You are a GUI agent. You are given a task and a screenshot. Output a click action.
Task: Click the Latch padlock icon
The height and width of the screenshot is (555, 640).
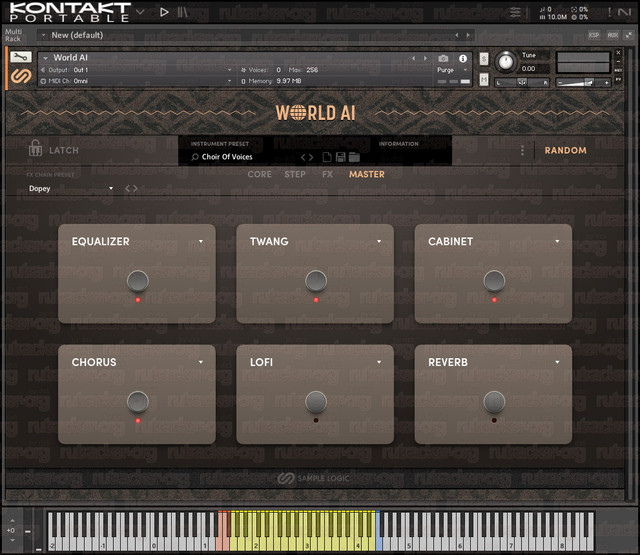pyautogui.click(x=35, y=148)
